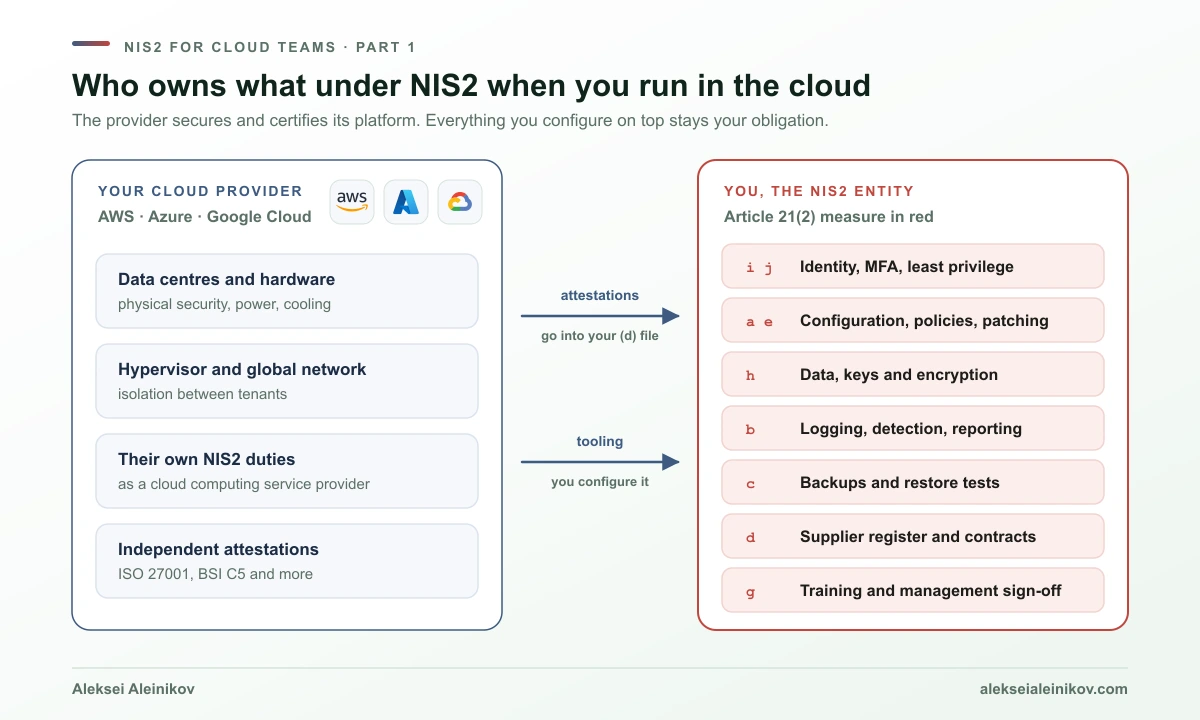This screenshot has height=720, width=1200.
Task: Click the AWS logo icon
Action: 352,202
